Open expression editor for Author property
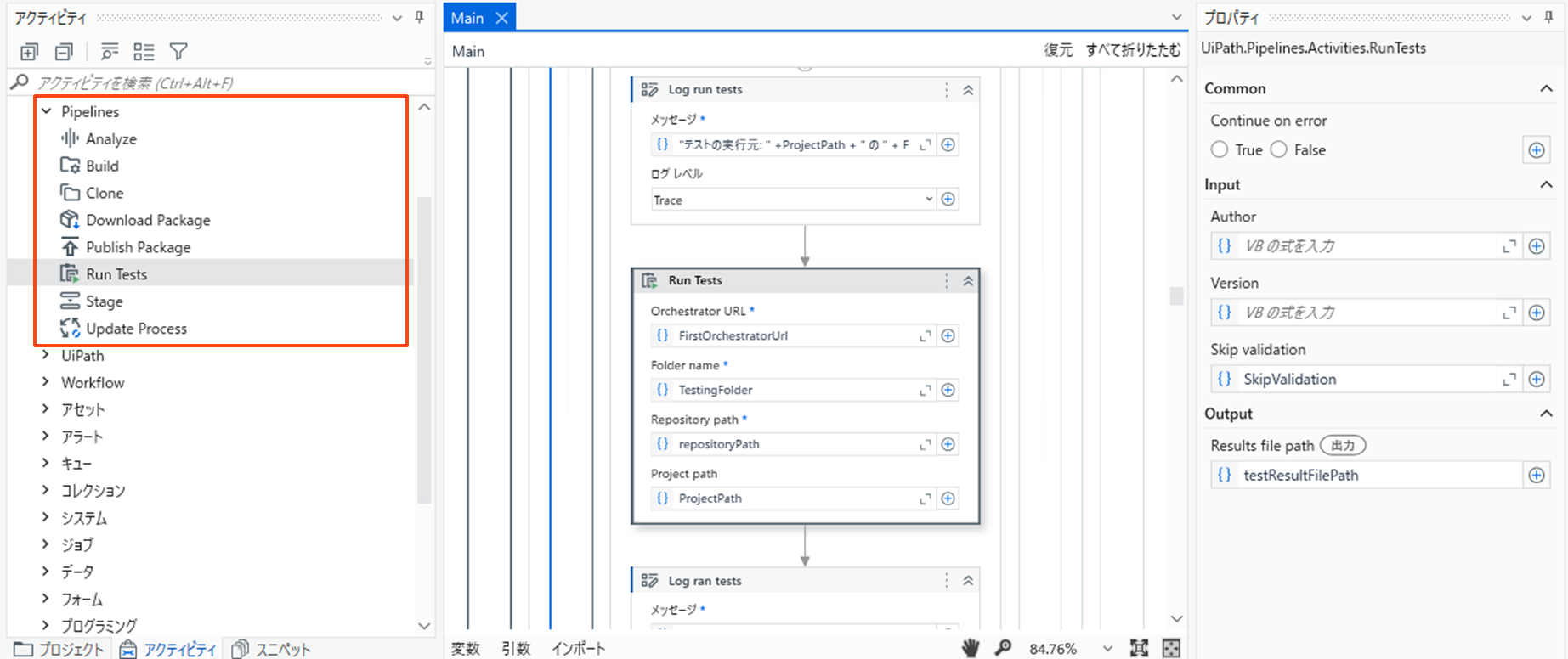 (1509, 246)
